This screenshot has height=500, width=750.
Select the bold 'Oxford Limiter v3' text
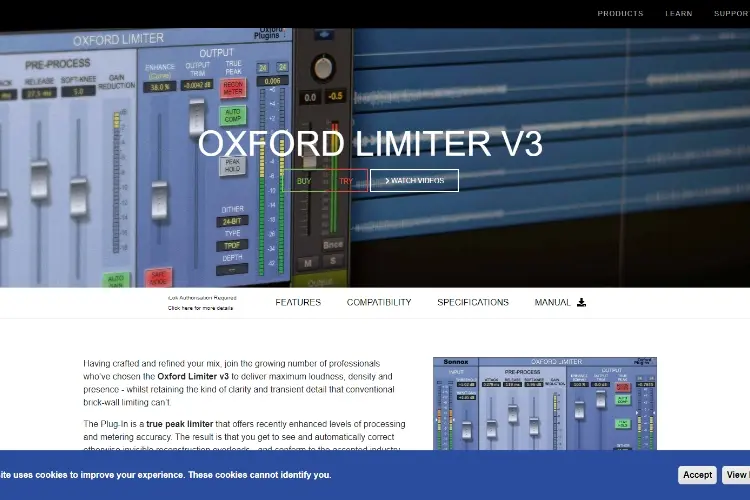(x=193, y=377)
